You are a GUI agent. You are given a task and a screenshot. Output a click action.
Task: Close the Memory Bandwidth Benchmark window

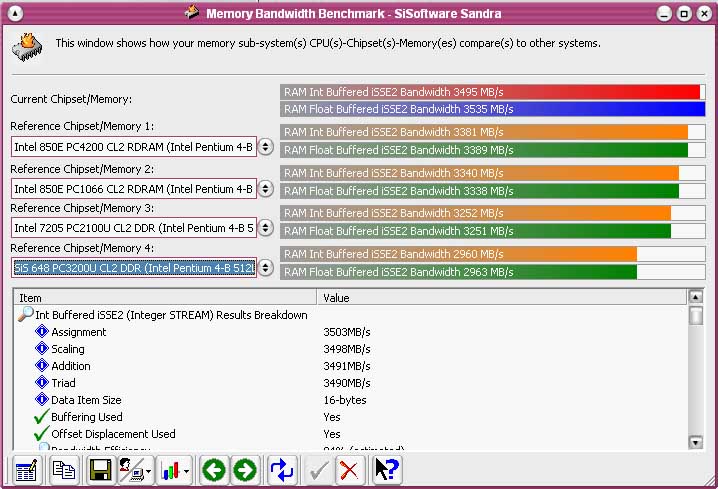(704, 14)
